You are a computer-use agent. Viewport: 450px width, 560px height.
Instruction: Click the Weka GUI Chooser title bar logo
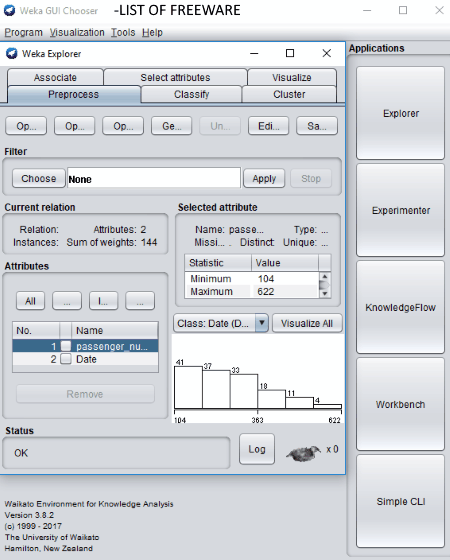click(10, 10)
